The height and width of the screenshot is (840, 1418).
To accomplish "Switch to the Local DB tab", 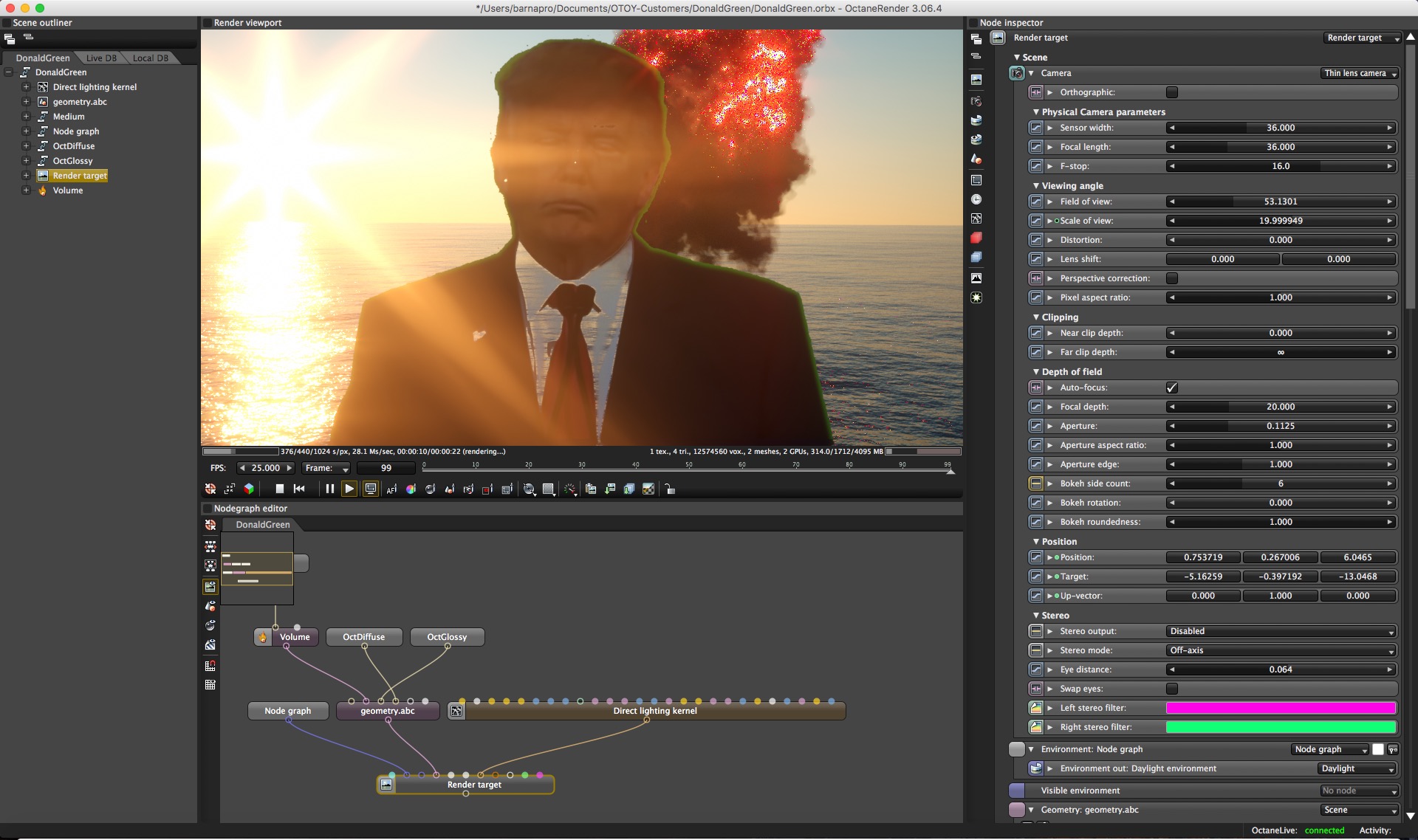I will pos(151,58).
